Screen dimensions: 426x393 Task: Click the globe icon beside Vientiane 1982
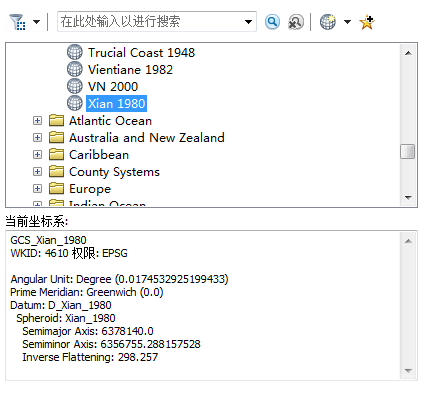pyautogui.click(x=75, y=69)
